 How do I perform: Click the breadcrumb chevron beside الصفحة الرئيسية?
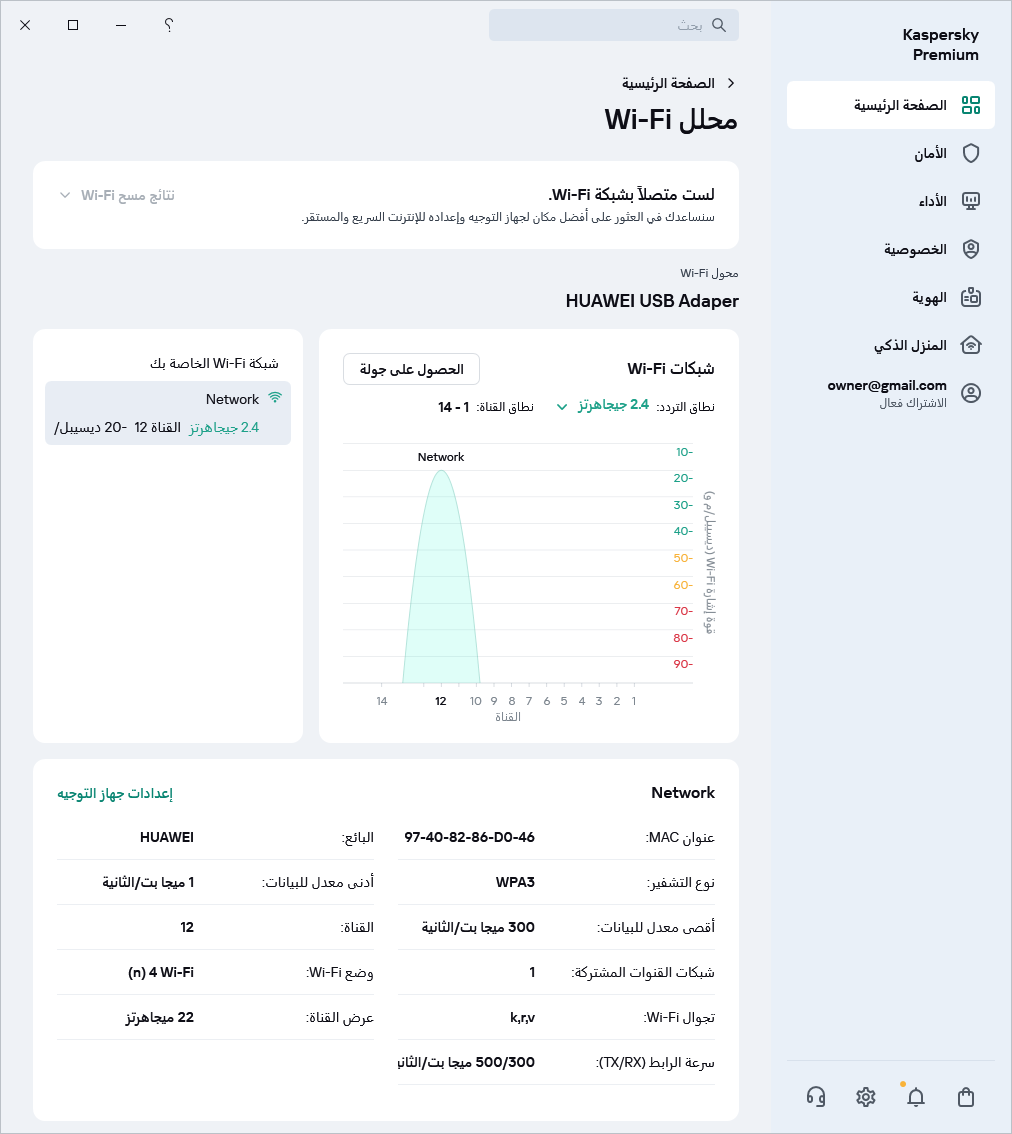(x=733, y=83)
